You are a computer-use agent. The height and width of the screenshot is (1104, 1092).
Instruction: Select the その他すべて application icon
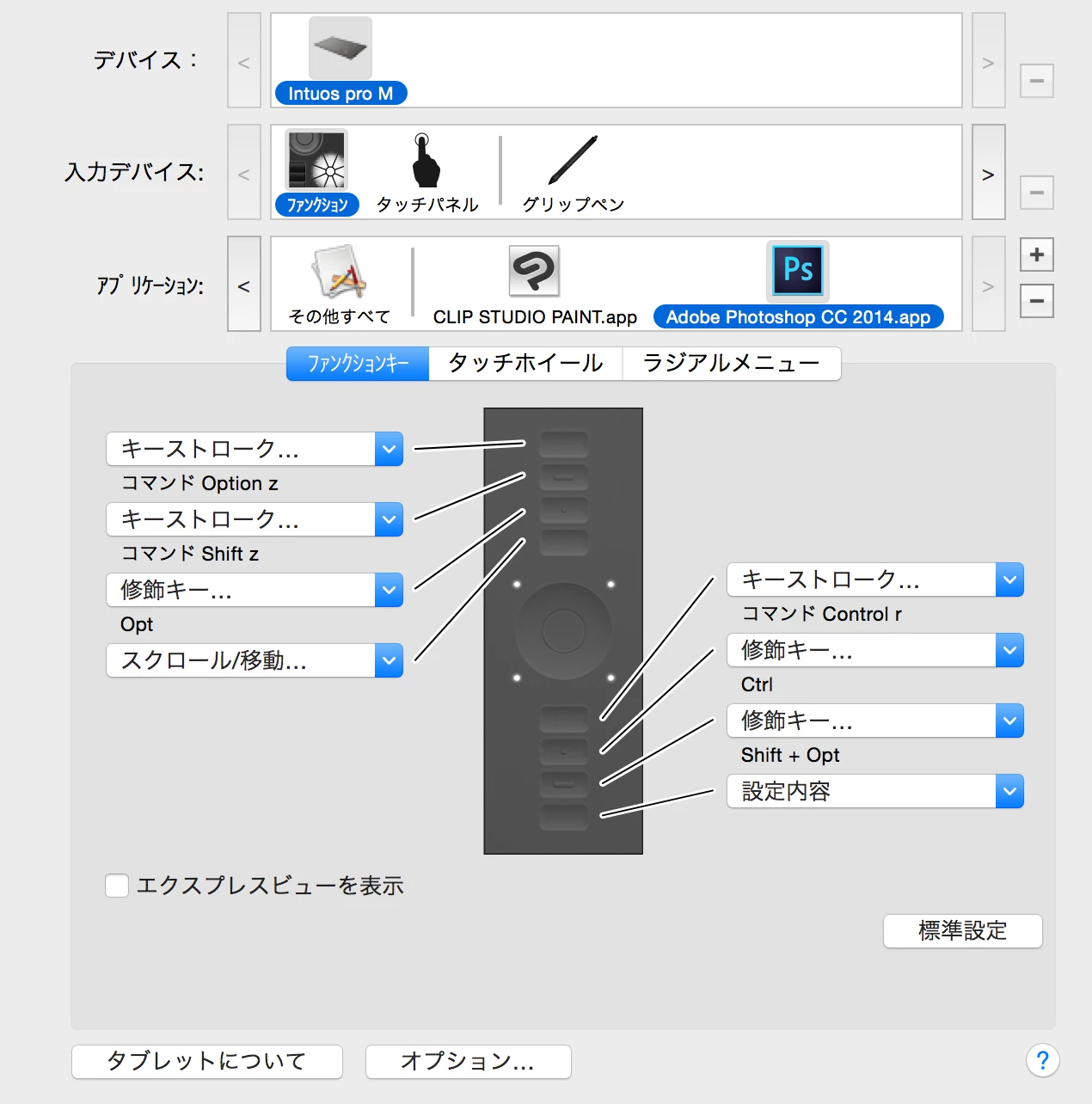point(340,272)
